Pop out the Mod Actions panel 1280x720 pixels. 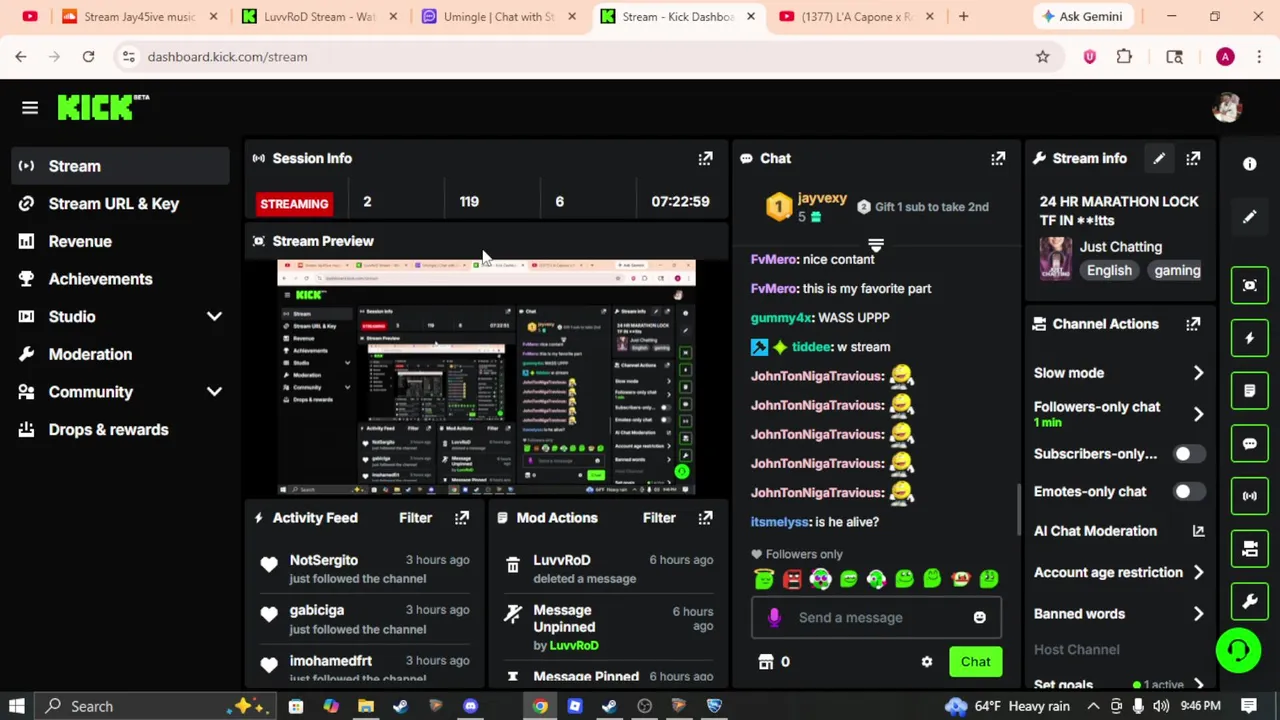(x=705, y=518)
